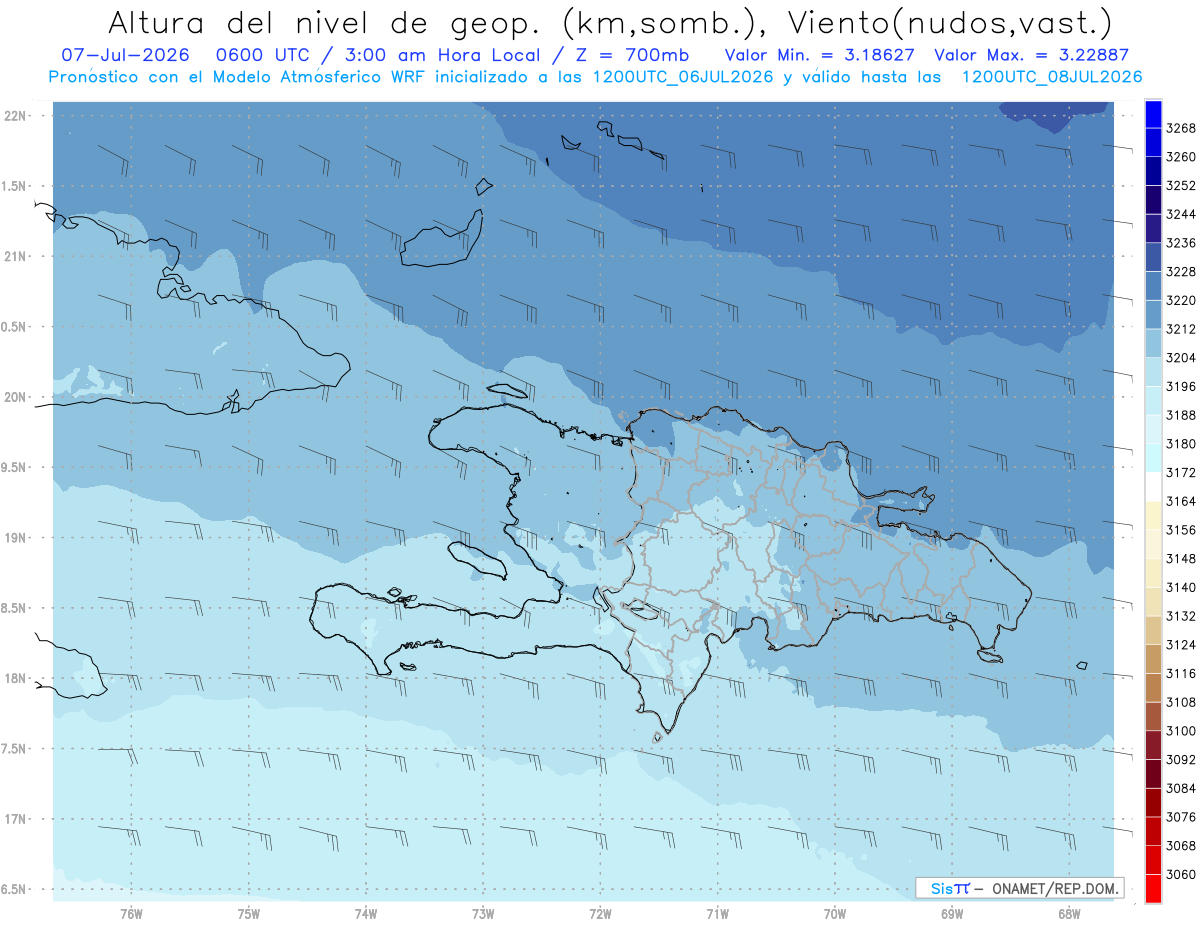
Task: Click the legend swatch between 3228 and 3220
Action: 1152,286
